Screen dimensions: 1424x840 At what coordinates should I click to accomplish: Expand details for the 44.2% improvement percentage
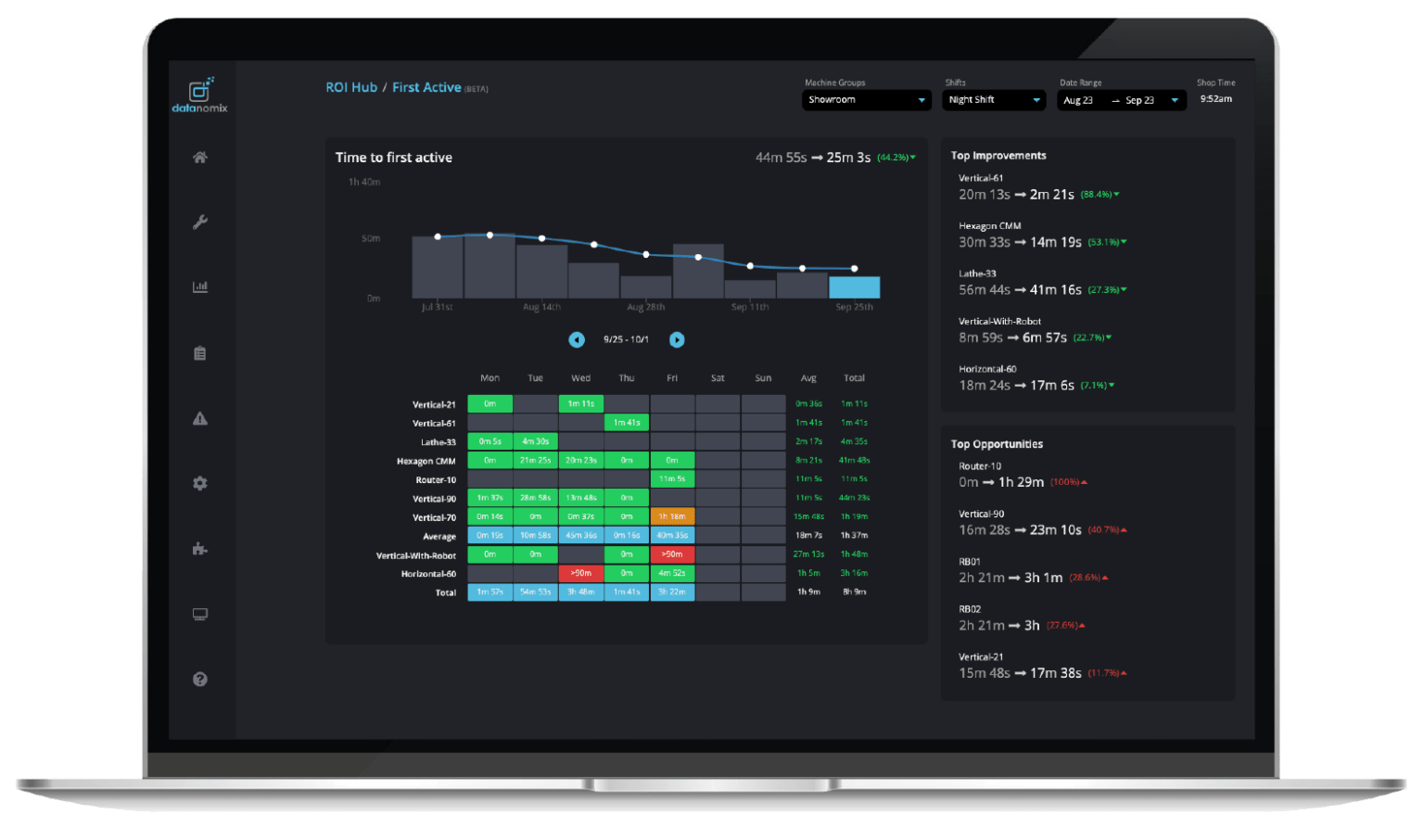coord(895,157)
